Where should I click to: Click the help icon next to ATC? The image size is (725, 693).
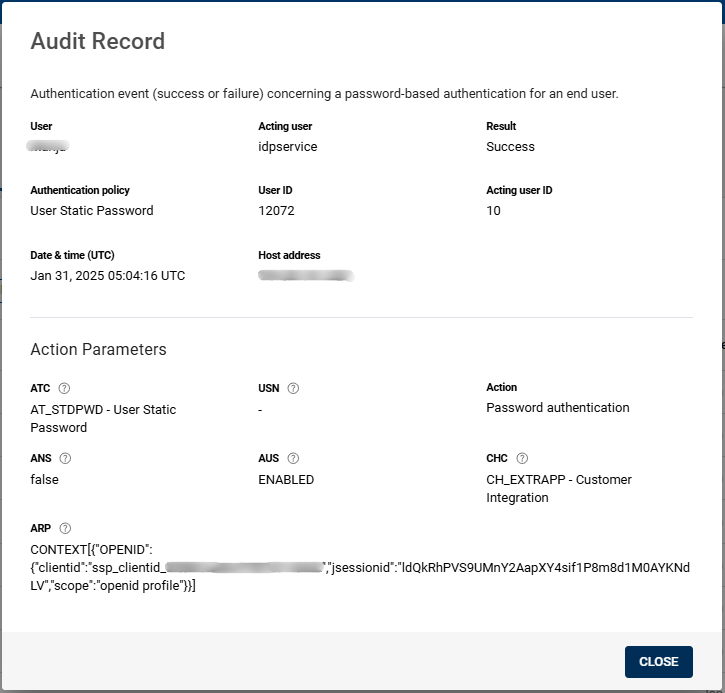65,388
